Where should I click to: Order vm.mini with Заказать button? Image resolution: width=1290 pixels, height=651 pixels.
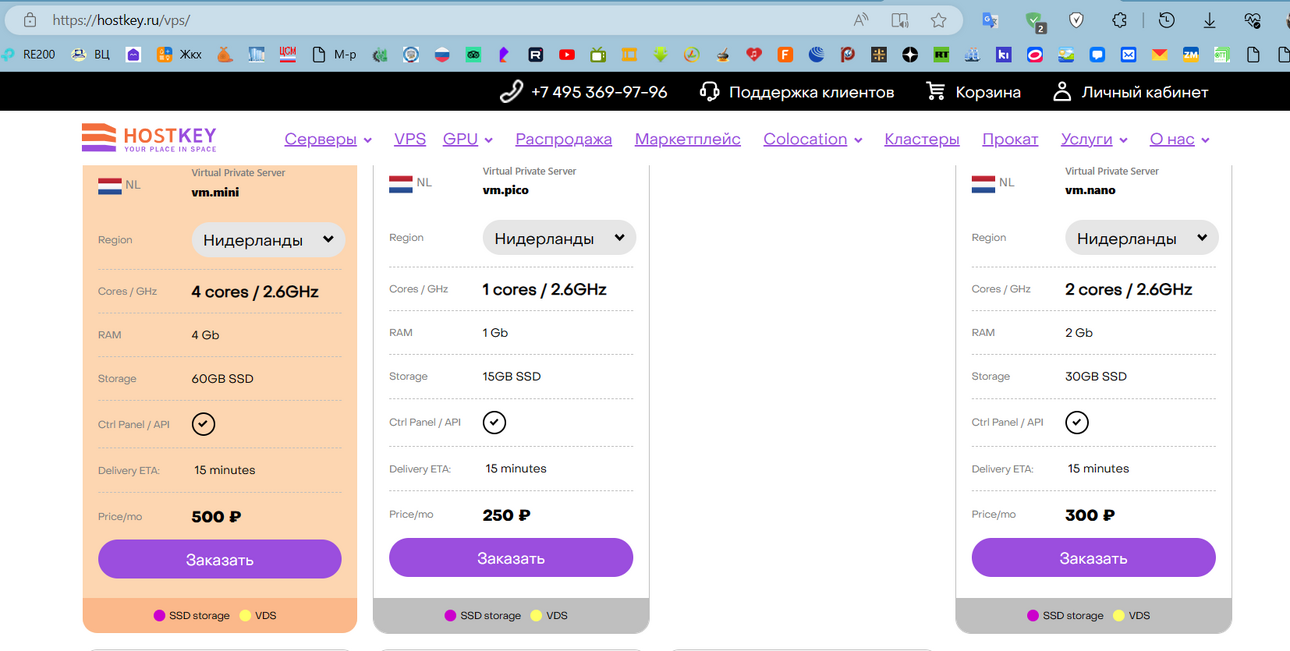coord(220,559)
